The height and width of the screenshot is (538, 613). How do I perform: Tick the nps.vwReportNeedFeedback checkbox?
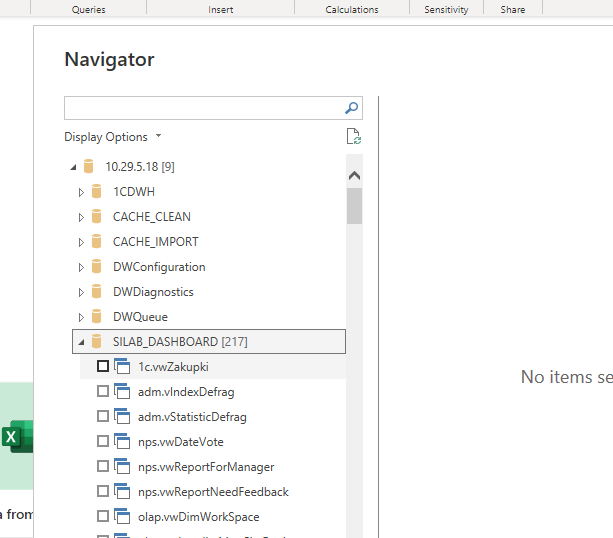tap(103, 491)
